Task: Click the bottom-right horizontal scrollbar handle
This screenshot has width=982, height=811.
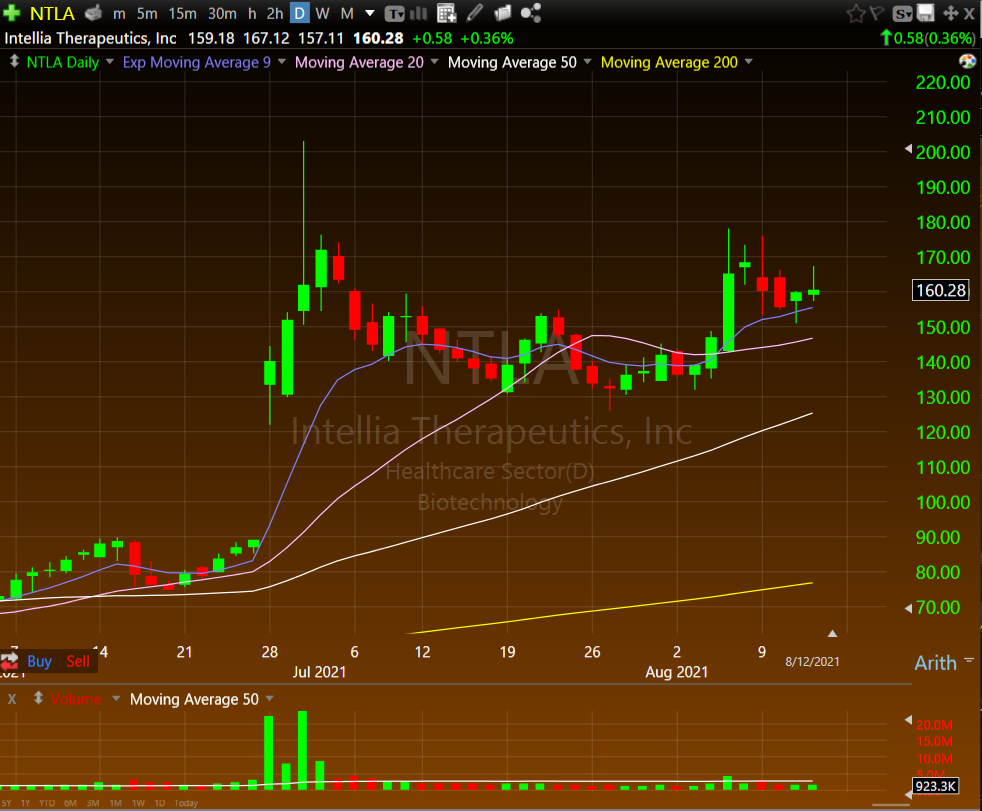Action: (891, 805)
